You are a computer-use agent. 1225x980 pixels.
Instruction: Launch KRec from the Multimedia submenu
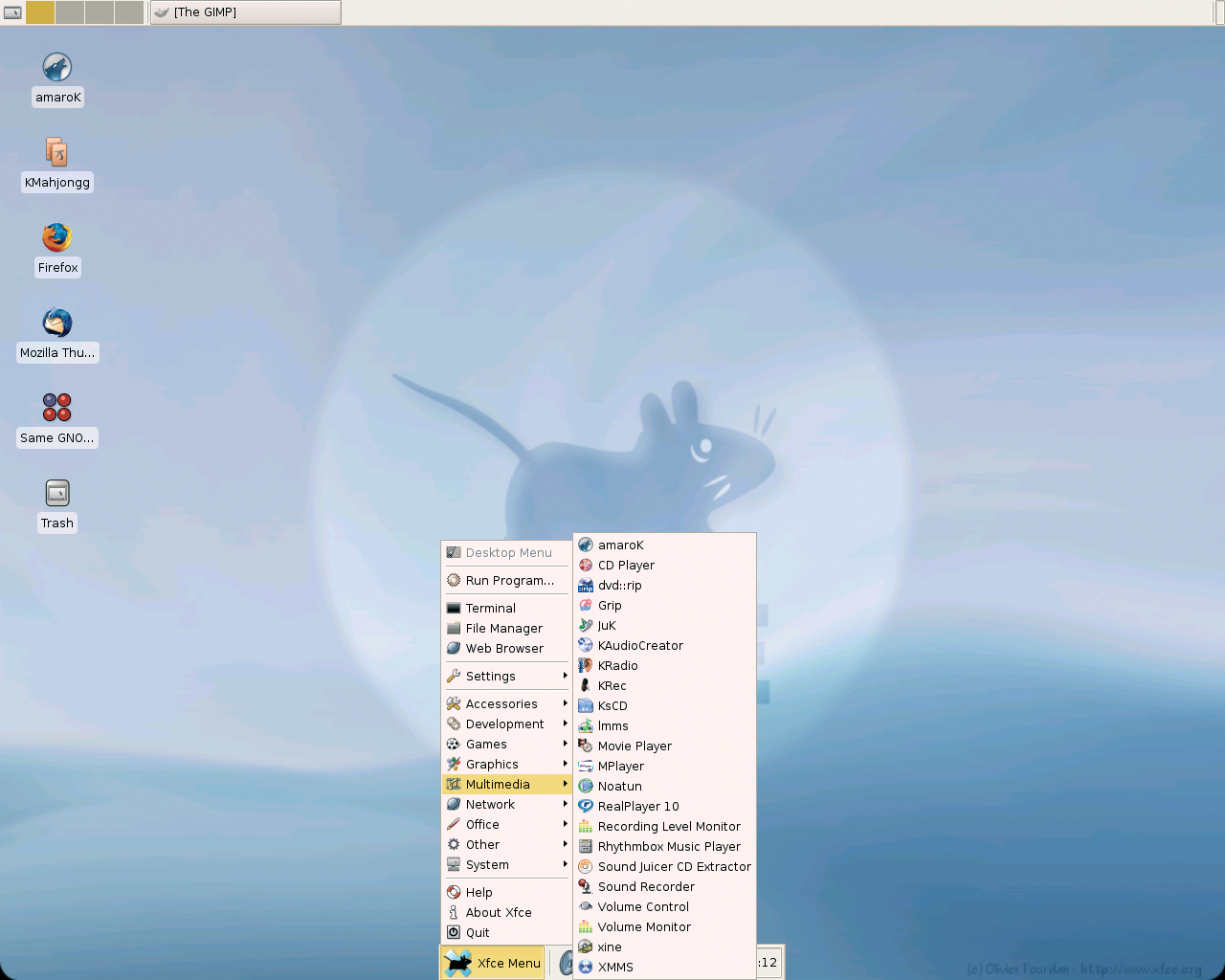tap(664, 685)
